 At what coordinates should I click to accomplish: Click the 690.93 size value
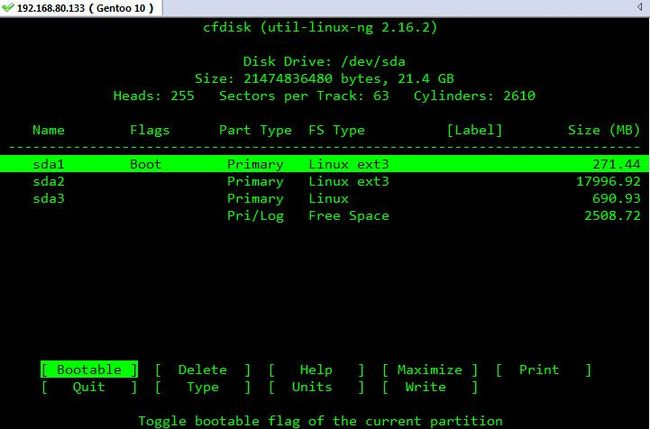pos(616,199)
